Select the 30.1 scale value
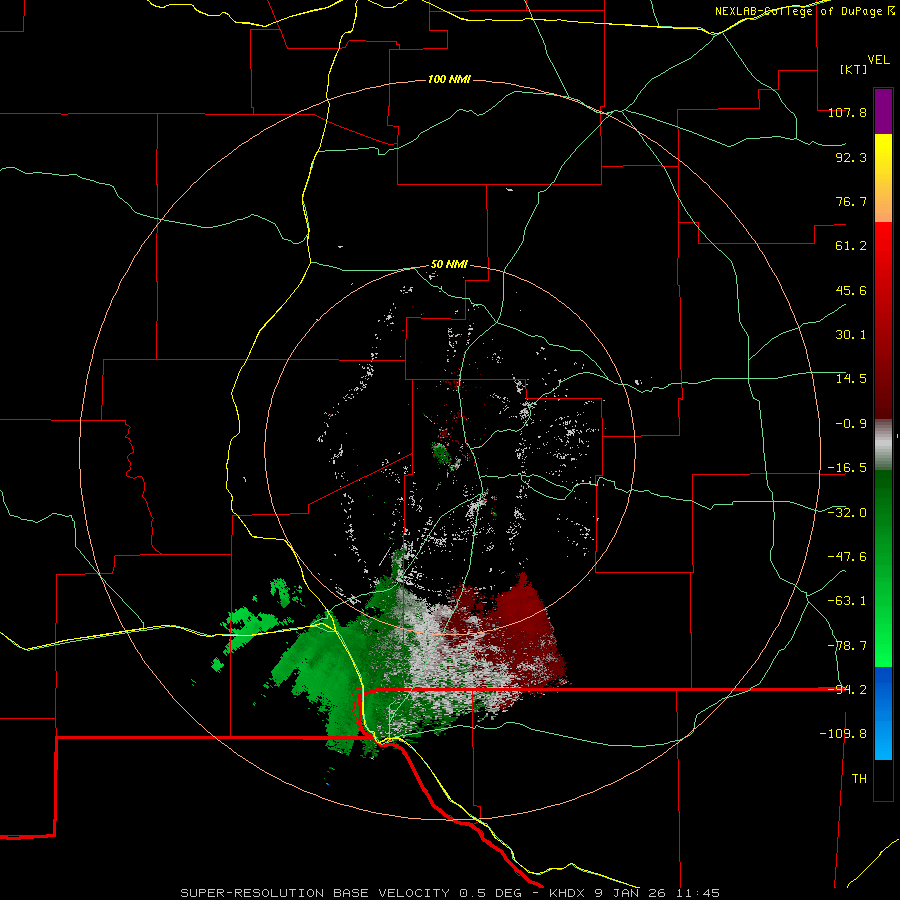This screenshot has height=900, width=900. 851,335
